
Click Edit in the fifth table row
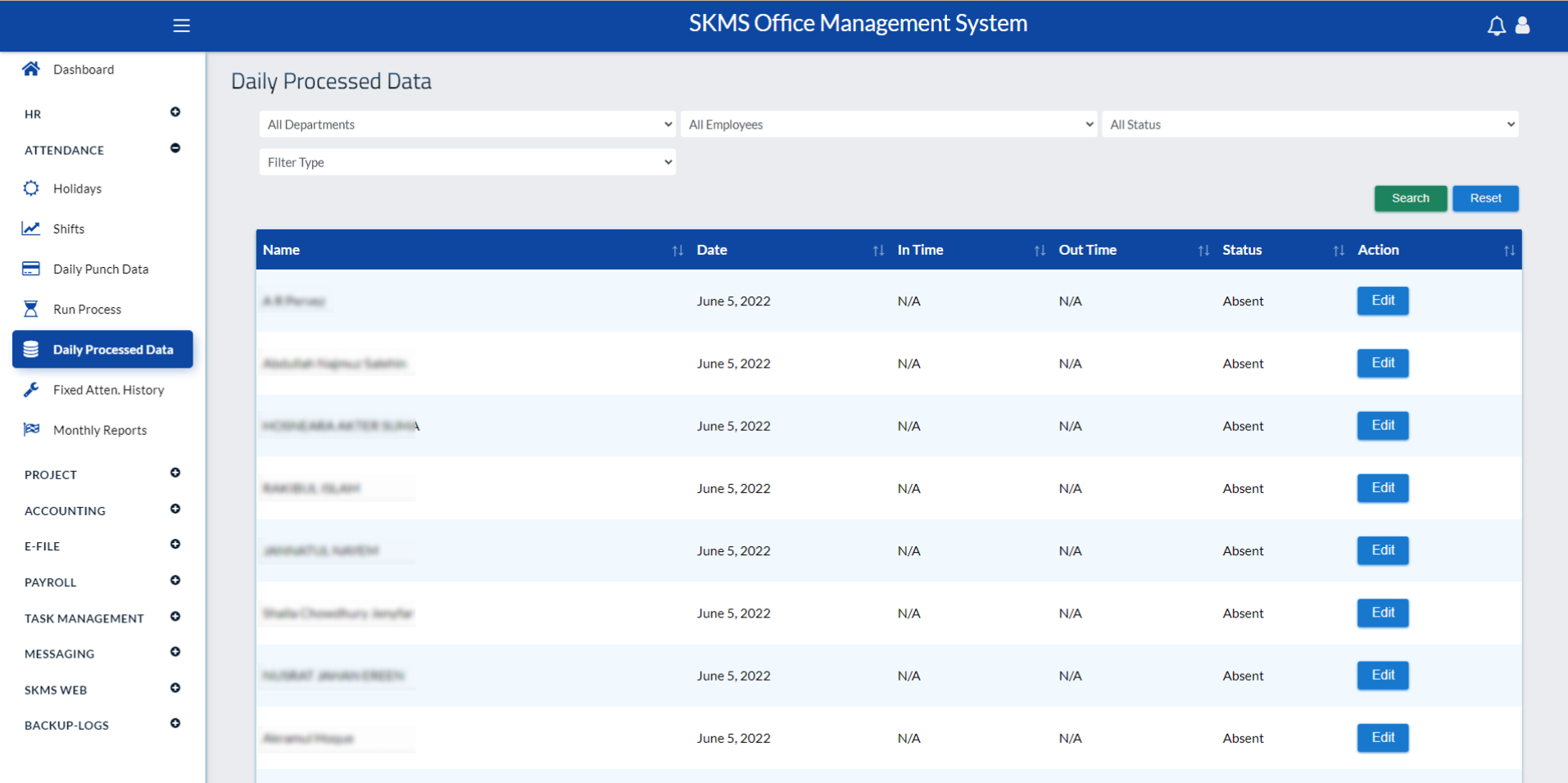[1383, 550]
